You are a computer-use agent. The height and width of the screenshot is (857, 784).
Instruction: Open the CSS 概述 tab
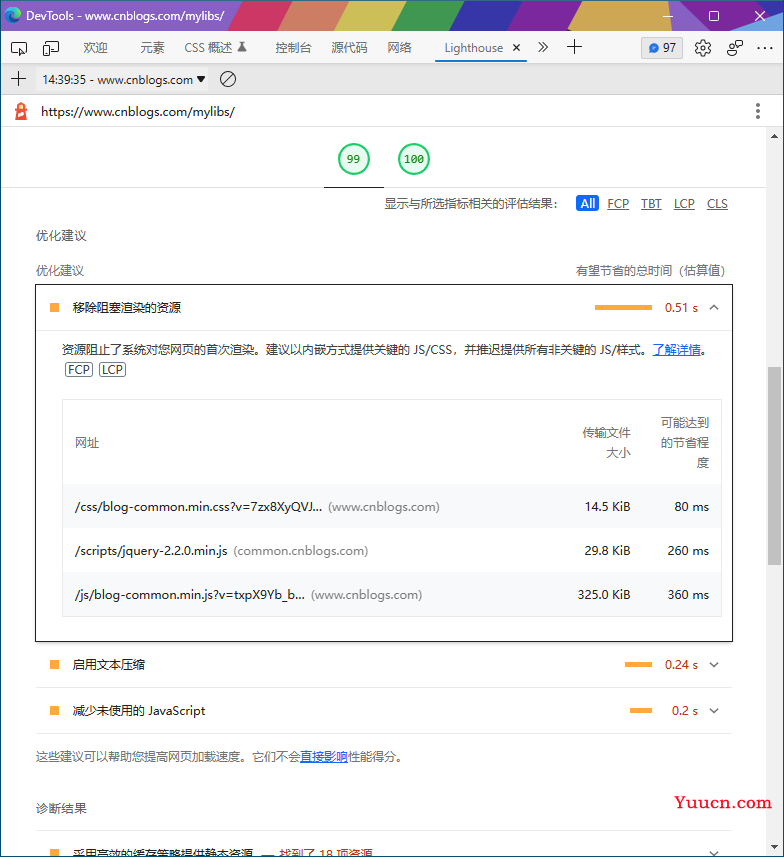215,48
